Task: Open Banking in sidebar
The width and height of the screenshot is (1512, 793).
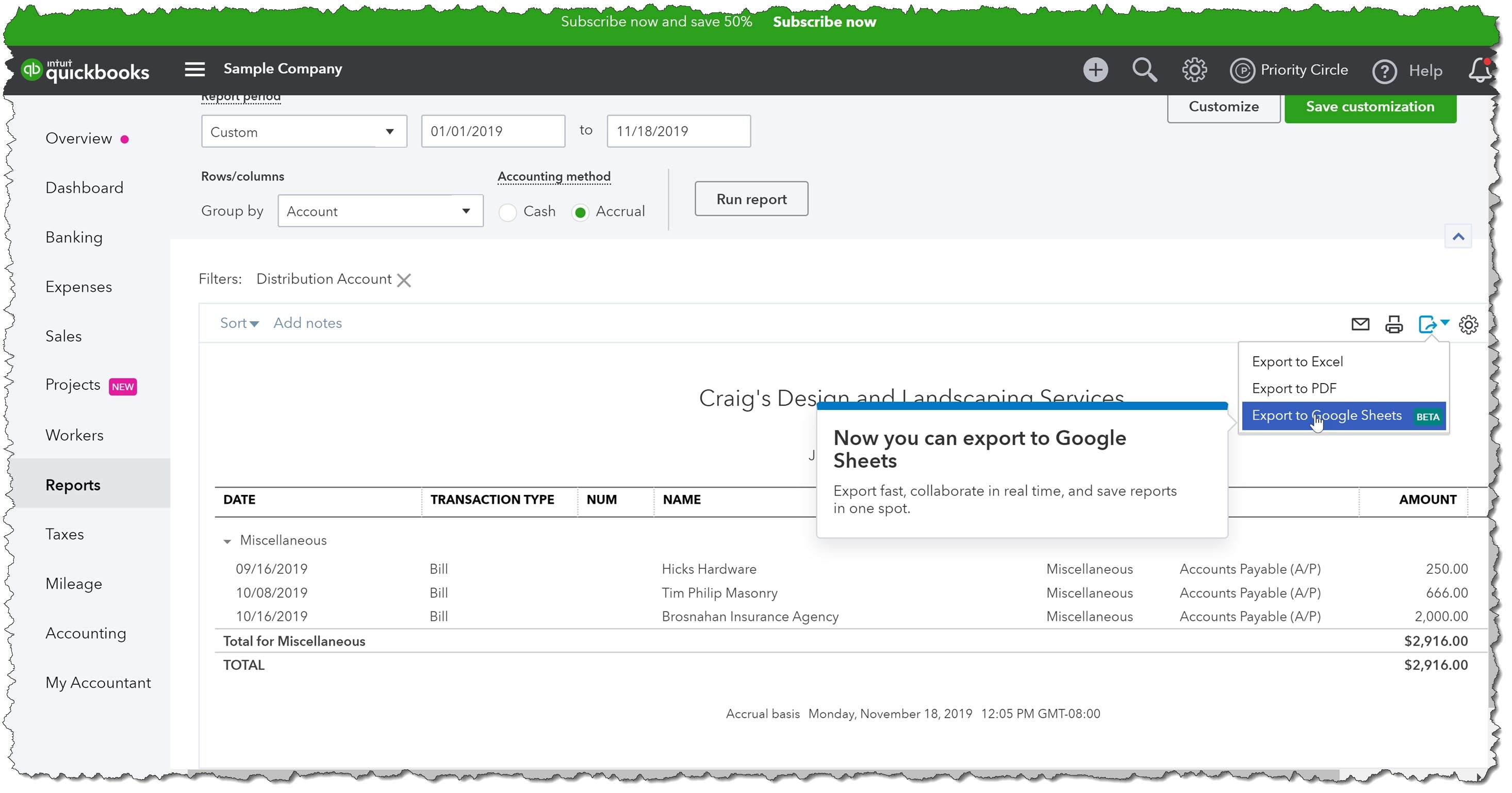Action: (74, 237)
